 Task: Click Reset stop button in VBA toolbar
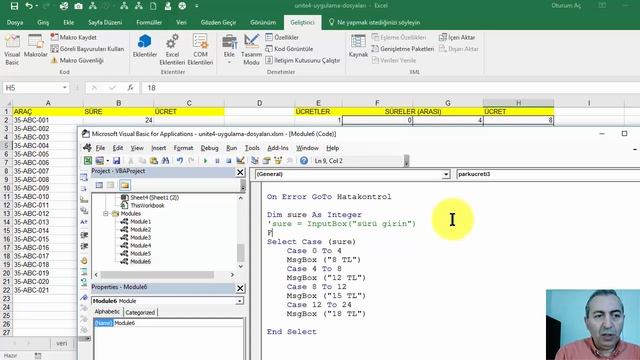click(x=229, y=161)
